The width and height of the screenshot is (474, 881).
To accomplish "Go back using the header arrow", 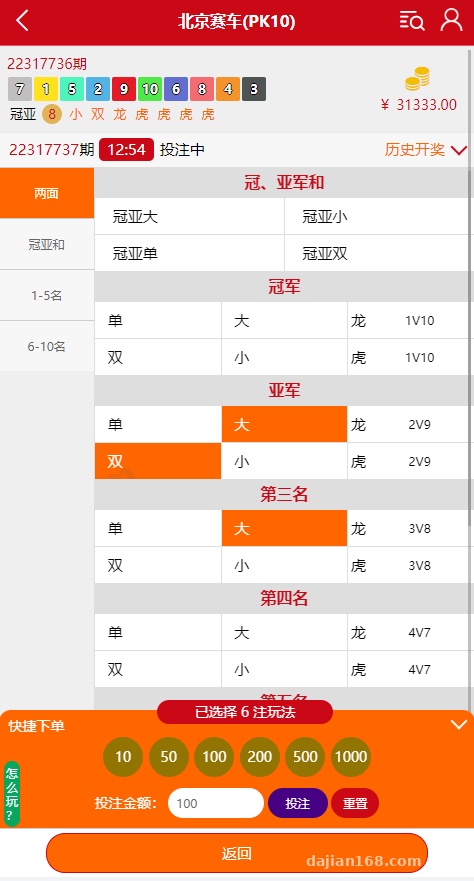I will 22,21.
